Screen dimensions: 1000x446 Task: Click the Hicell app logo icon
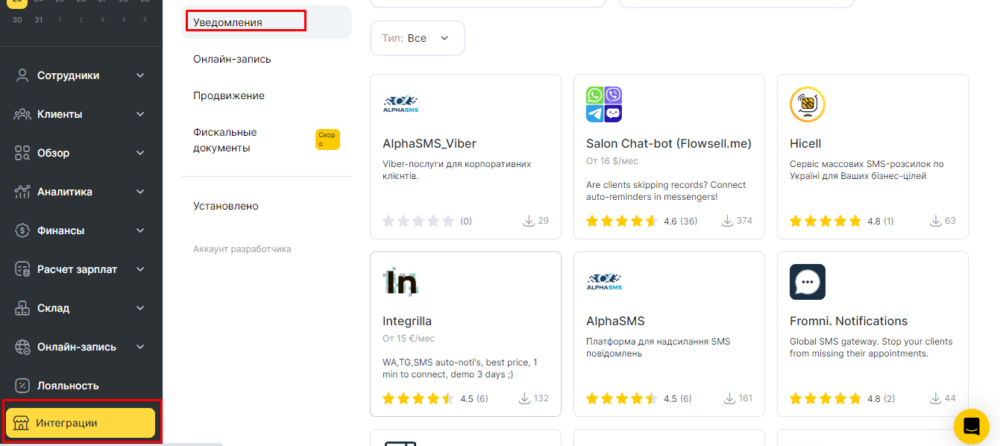click(807, 104)
